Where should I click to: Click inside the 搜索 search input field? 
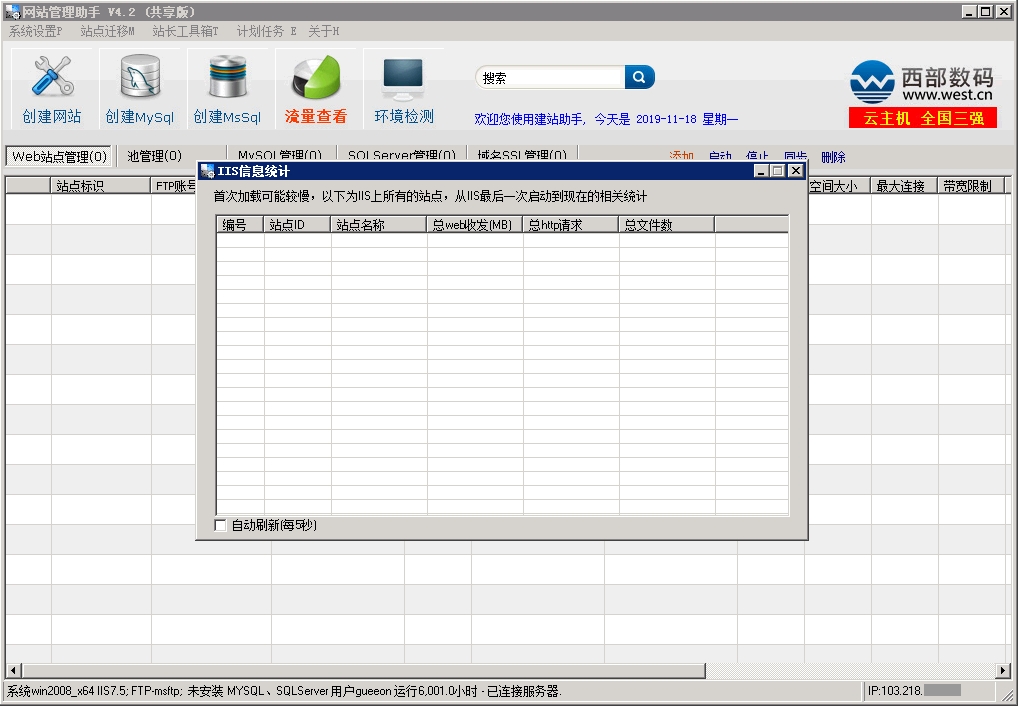(550, 78)
